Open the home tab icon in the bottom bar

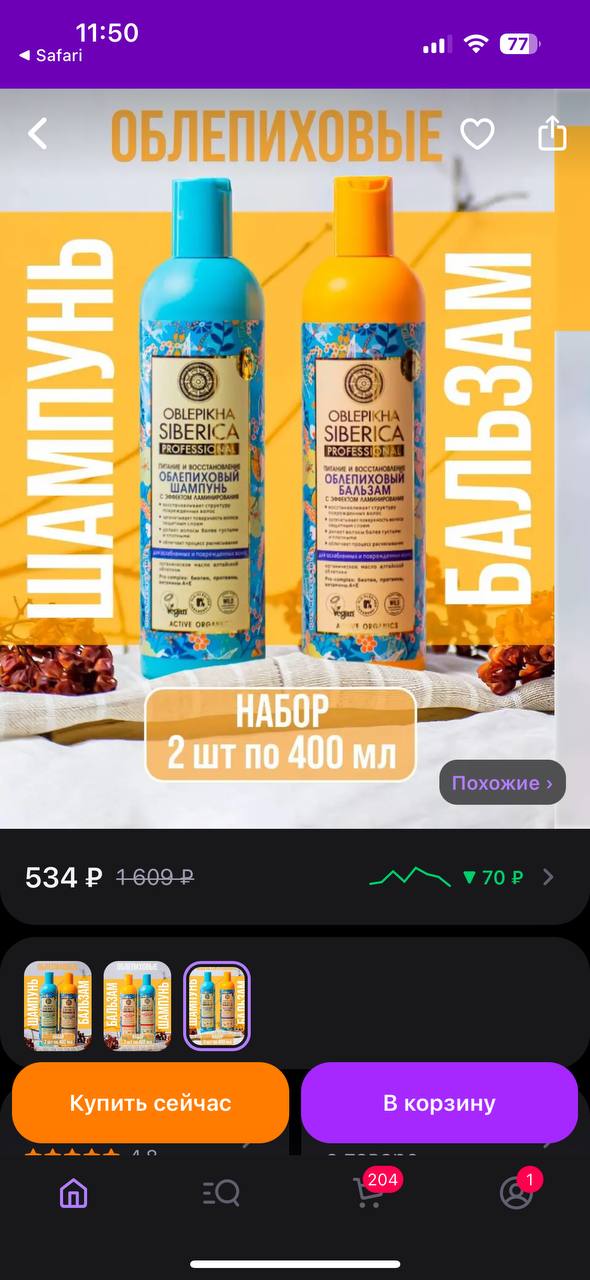73,1192
